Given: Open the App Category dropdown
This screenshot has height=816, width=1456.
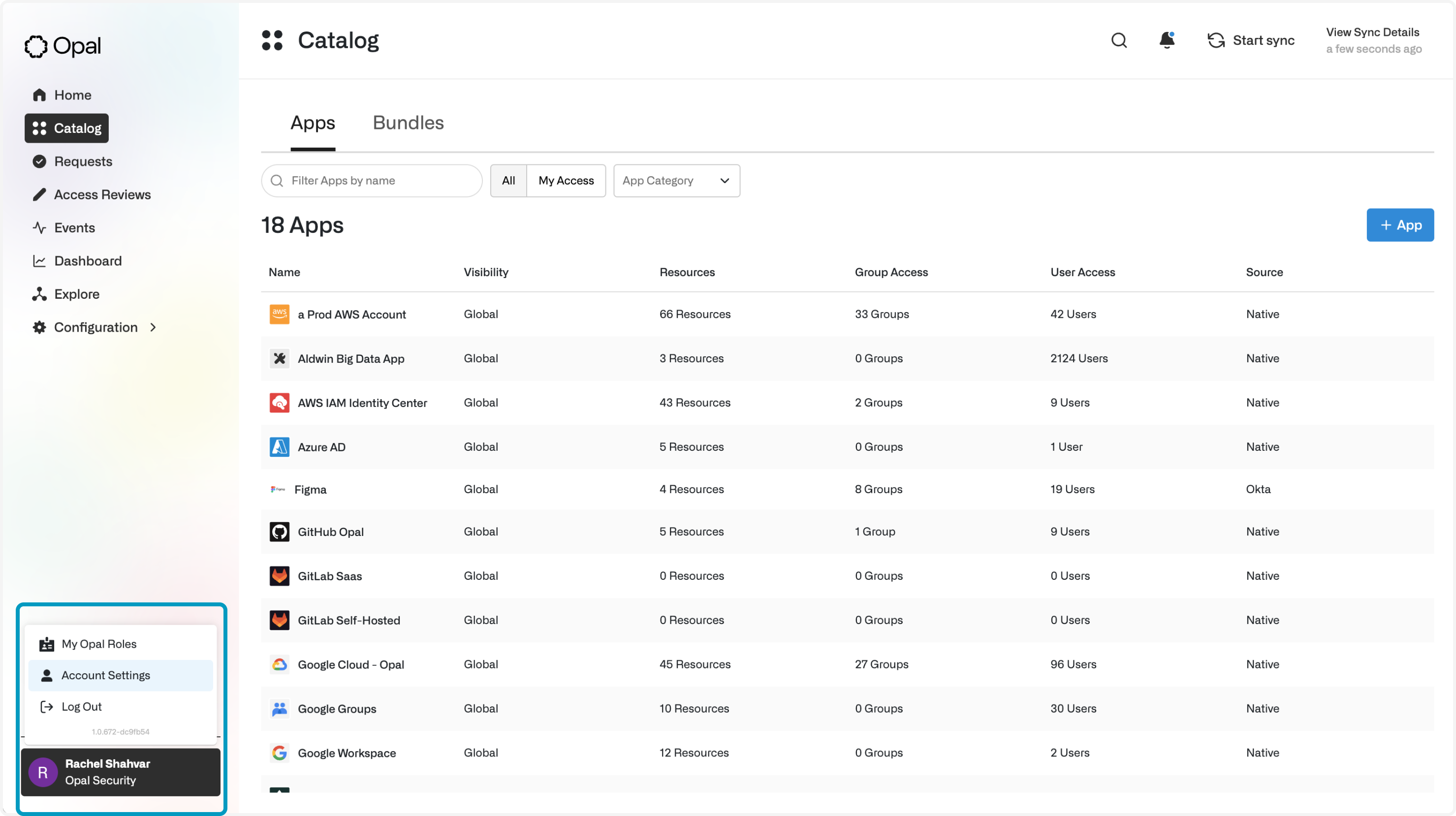Looking at the screenshot, I should (677, 181).
